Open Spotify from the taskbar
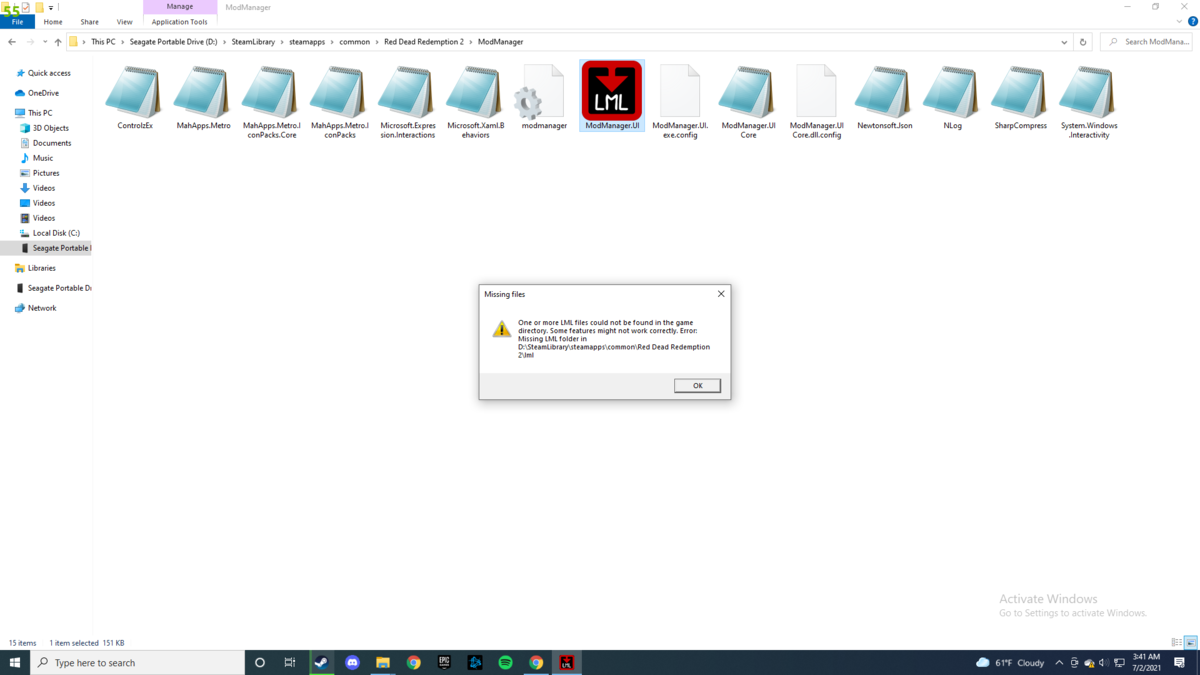Viewport: 1200px width, 675px height. click(505, 662)
